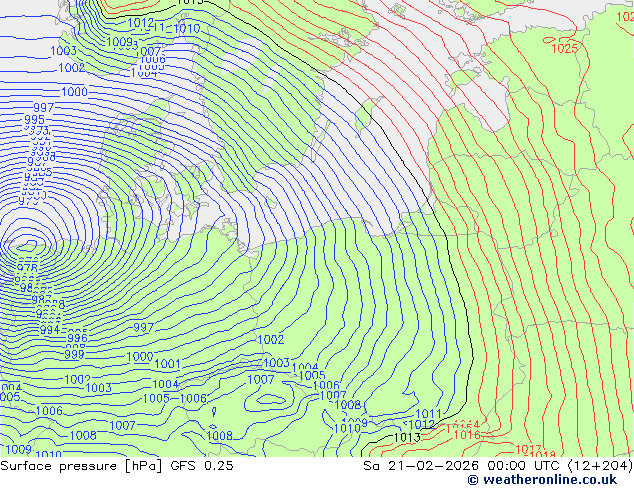
Task: Select the red 1016 isobar label
Action: (x=467, y=435)
